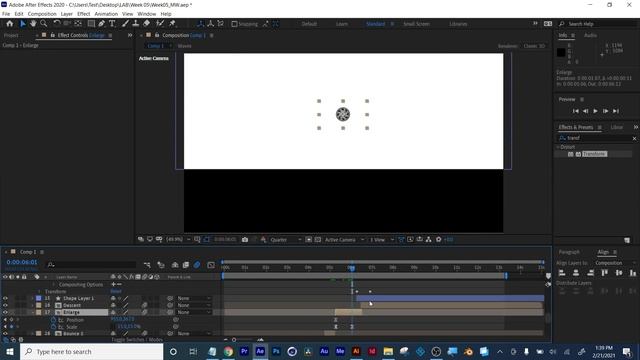
Task: Click the frame blending icon in the timeline toolbar
Action: point(186,265)
